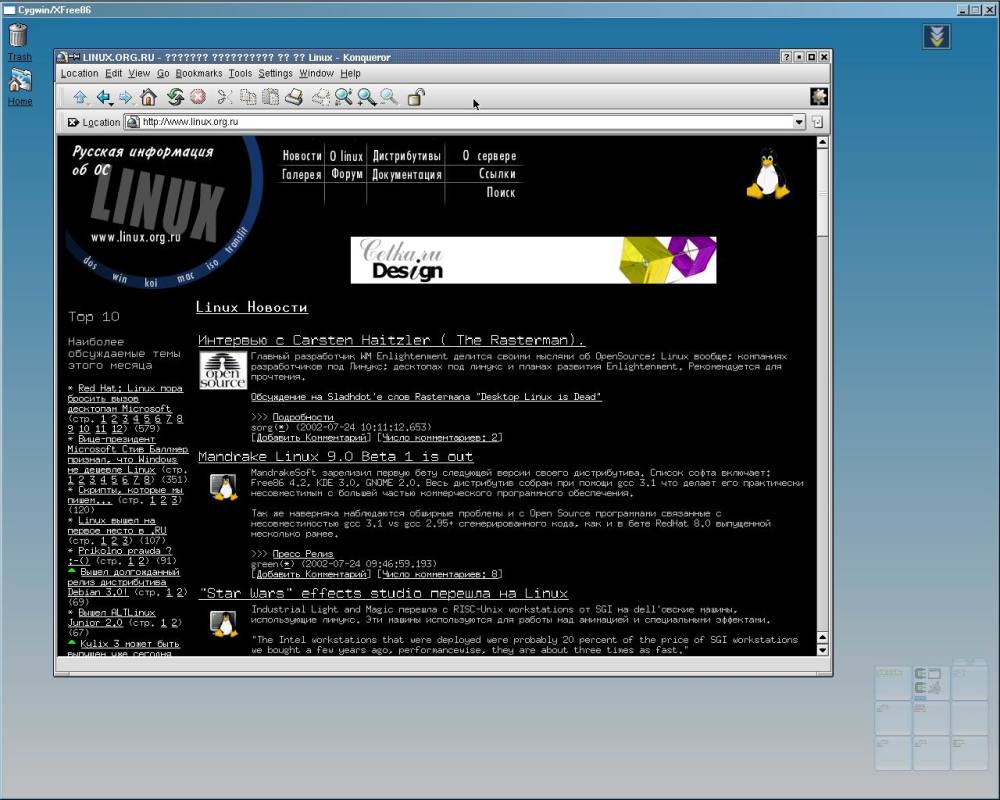Click the Linux Новости heading link
Screen dimensions: 1000x800
[x=251, y=307]
